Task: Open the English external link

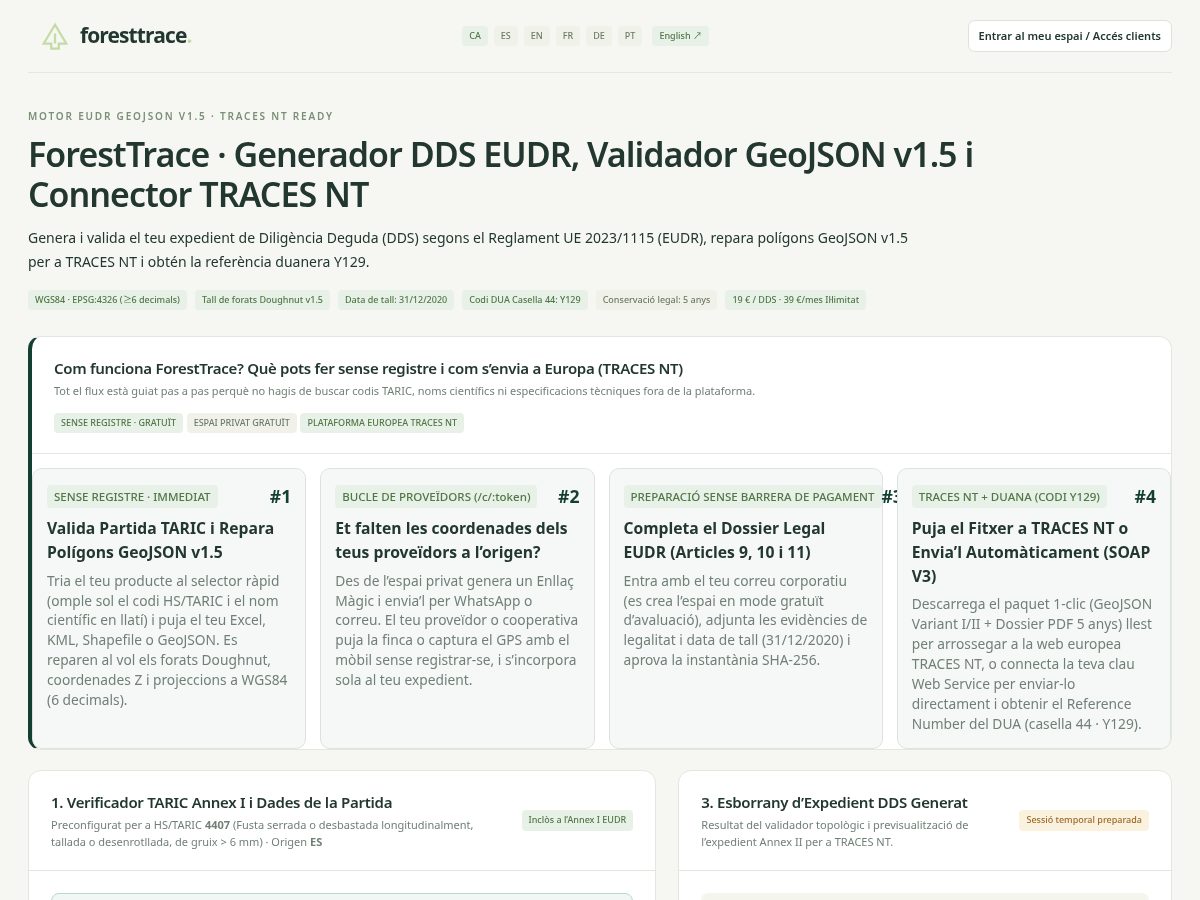Action: click(680, 36)
